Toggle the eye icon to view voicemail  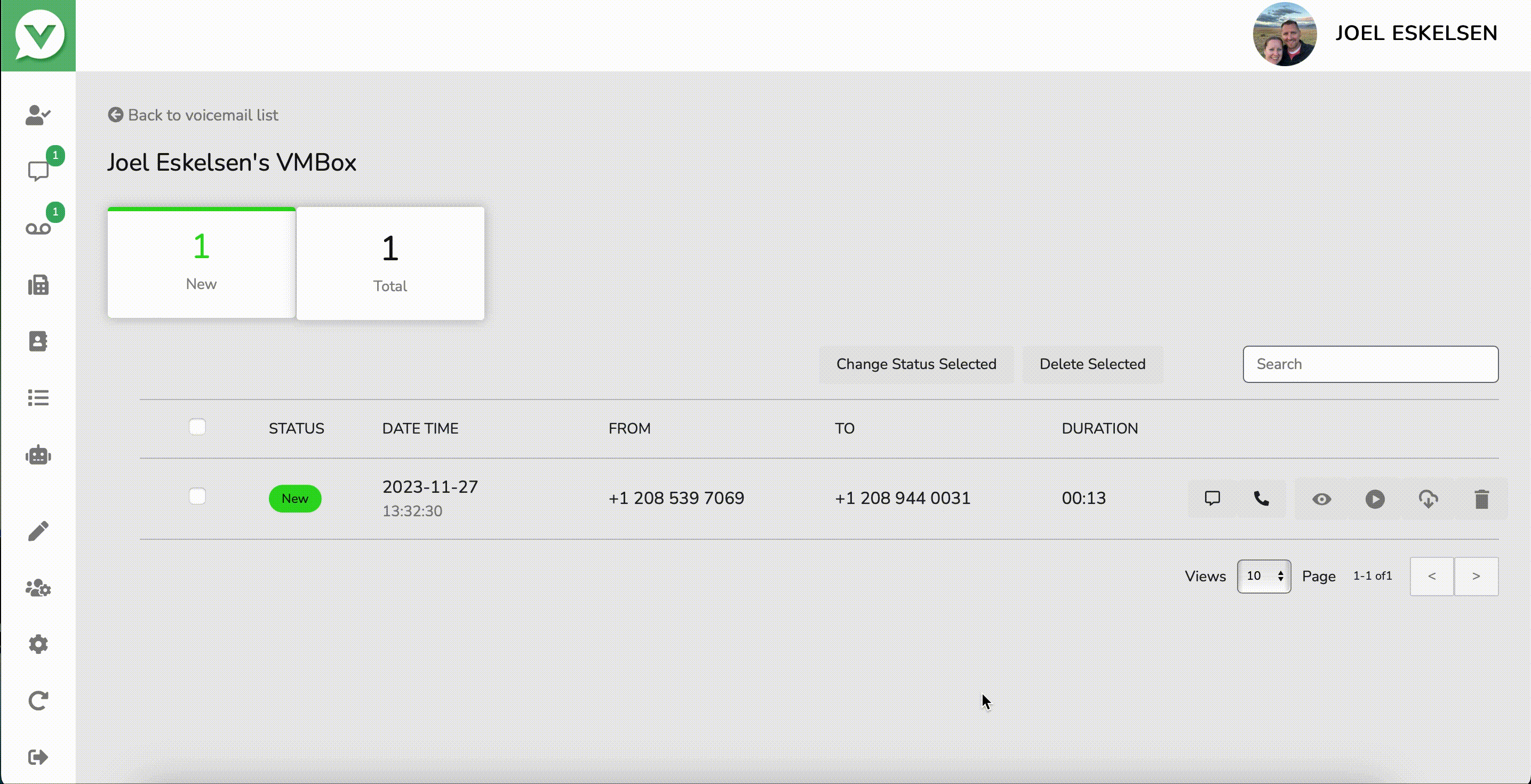[1321, 499]
